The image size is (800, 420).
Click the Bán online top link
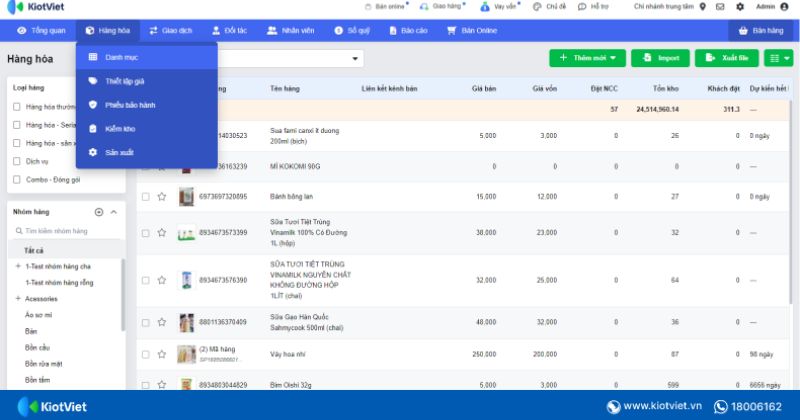387,7
